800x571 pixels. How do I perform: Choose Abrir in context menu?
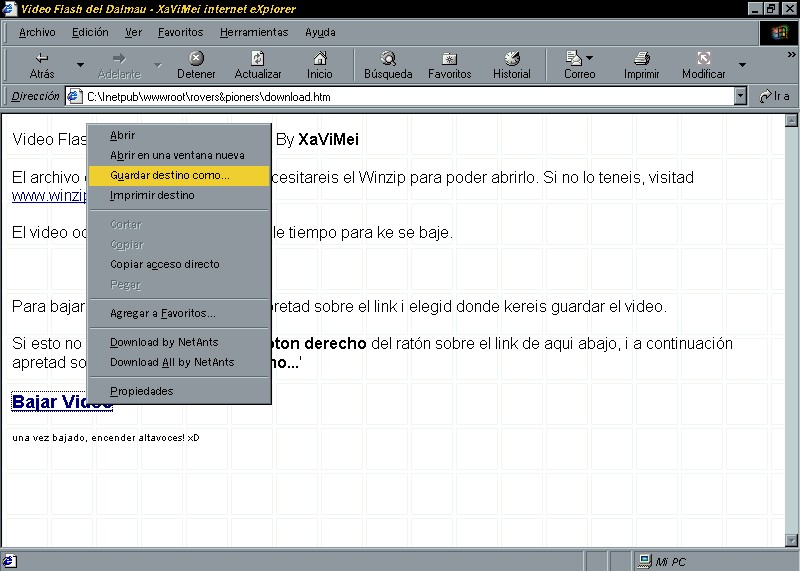(179, 135)
